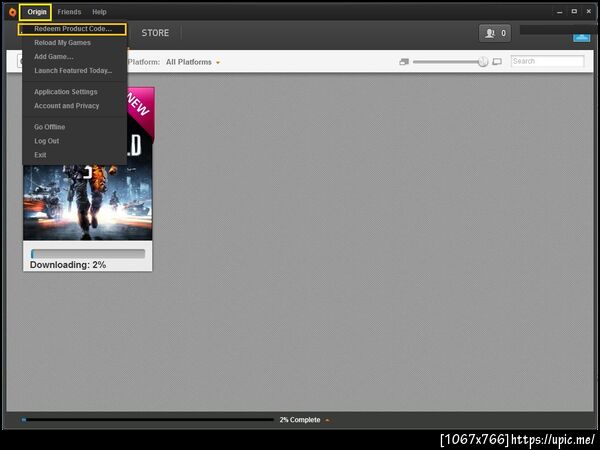
Task: Choose Reload My Games
Action: (62, 43)
